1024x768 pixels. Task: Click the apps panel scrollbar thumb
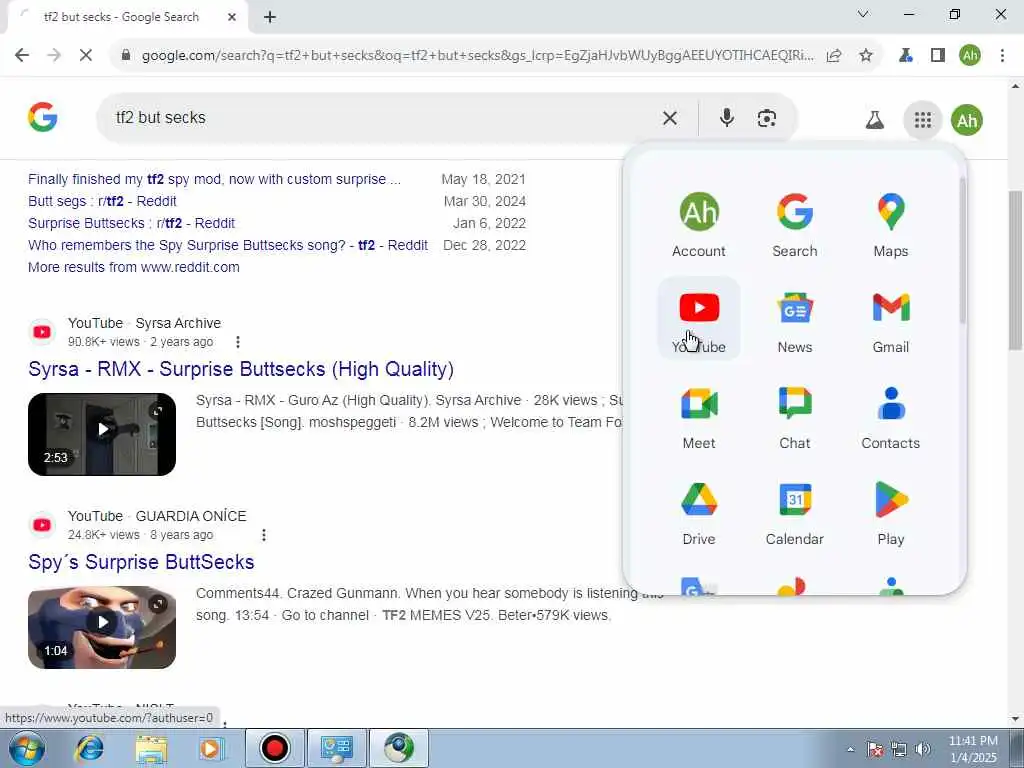[x=962, y=250]
